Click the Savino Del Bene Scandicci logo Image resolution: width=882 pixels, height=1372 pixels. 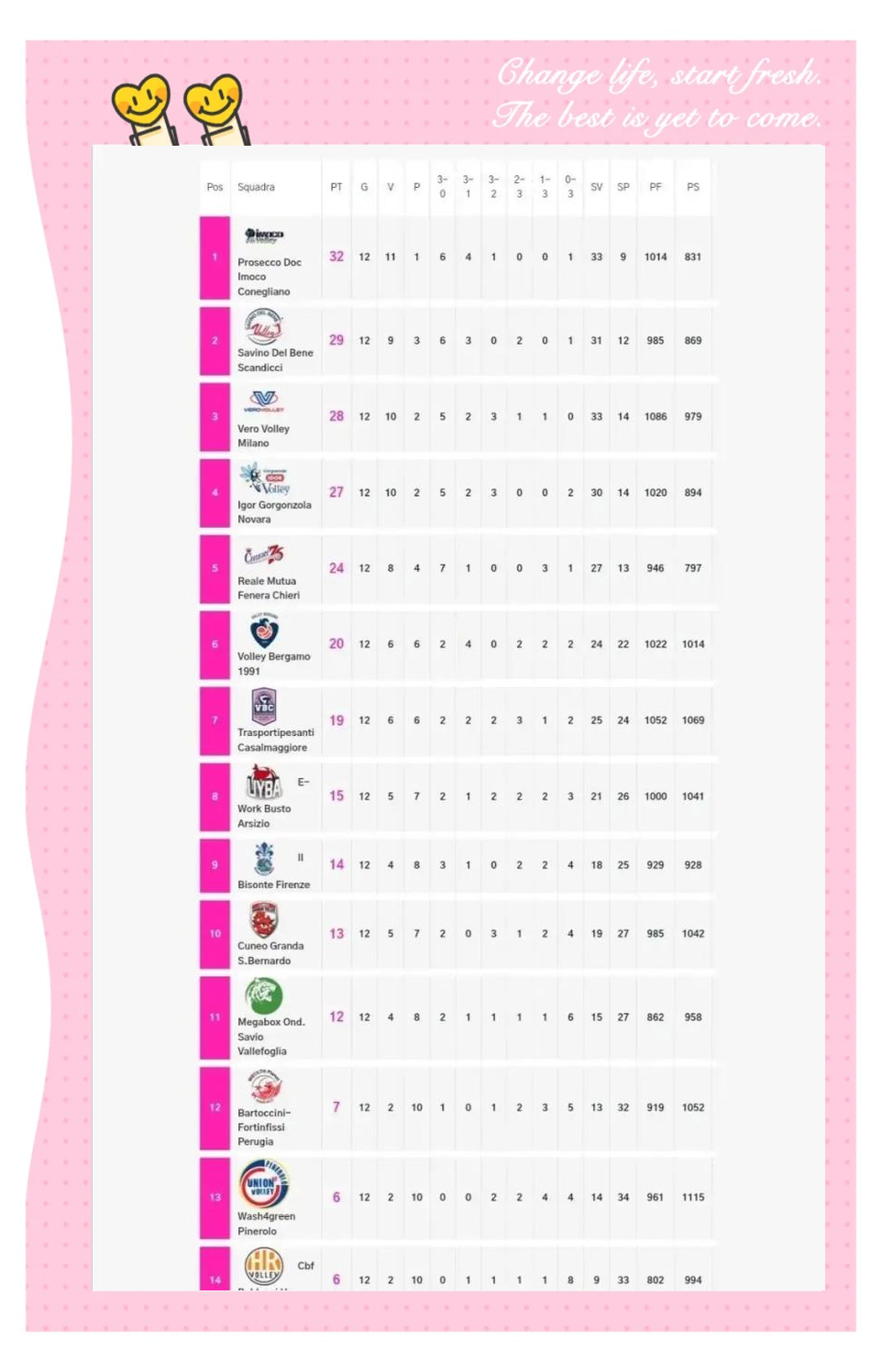tap(264, 326)
